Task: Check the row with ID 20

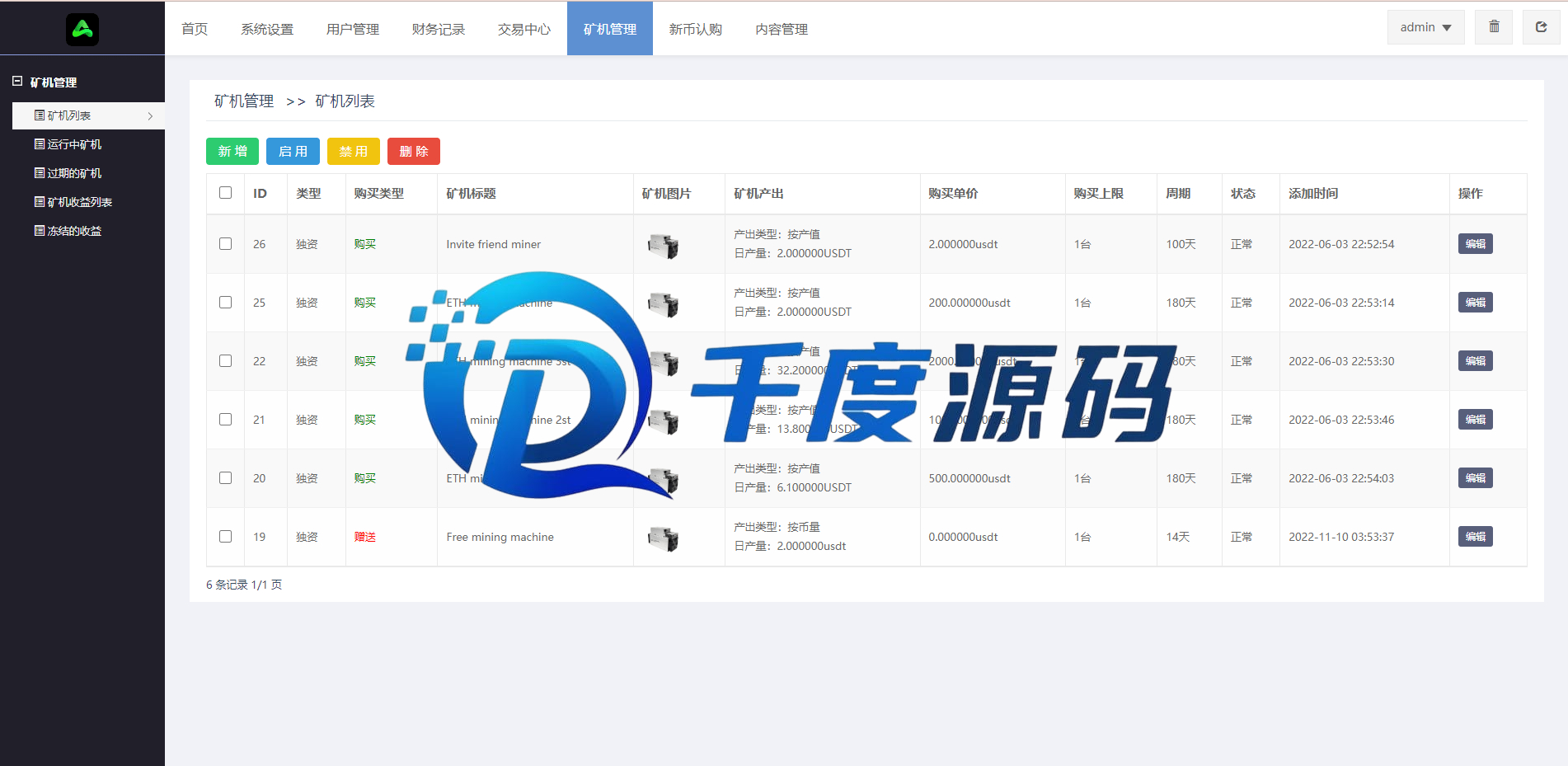Action: click(225, 477)
